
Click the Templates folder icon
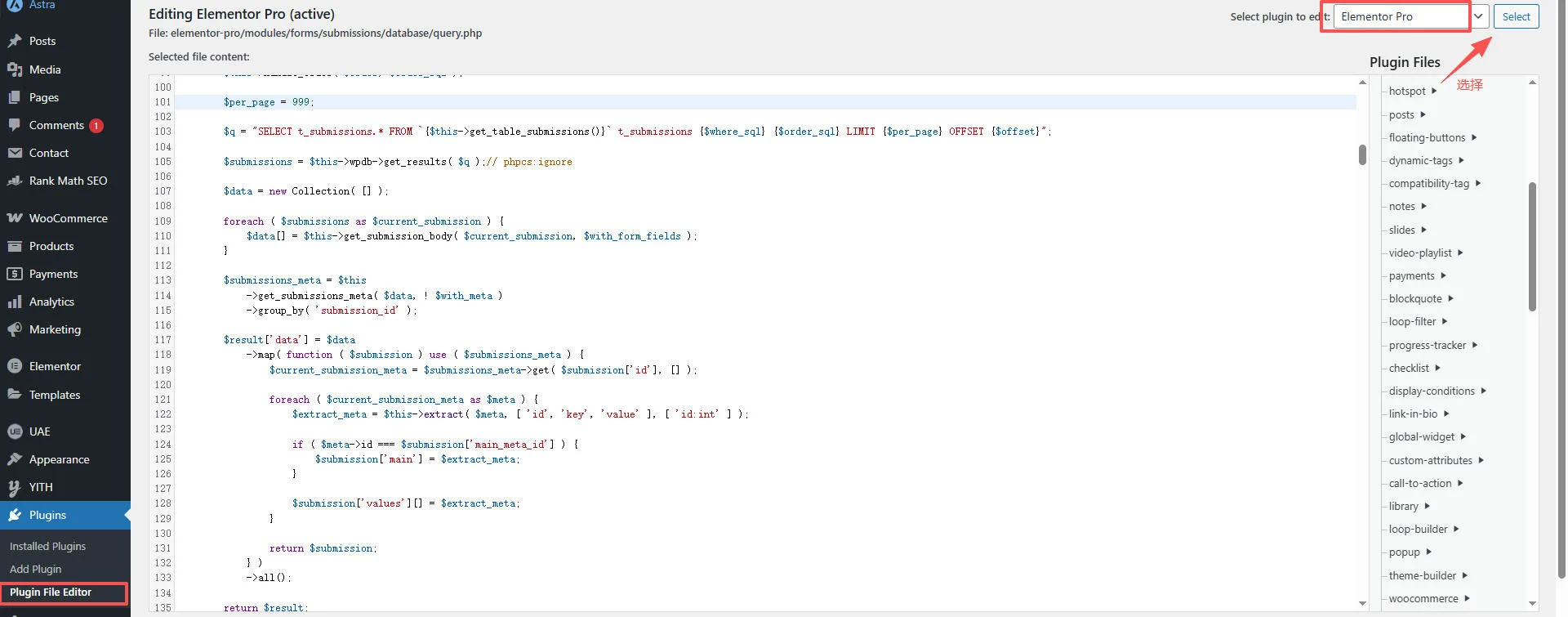coord(15,395)
